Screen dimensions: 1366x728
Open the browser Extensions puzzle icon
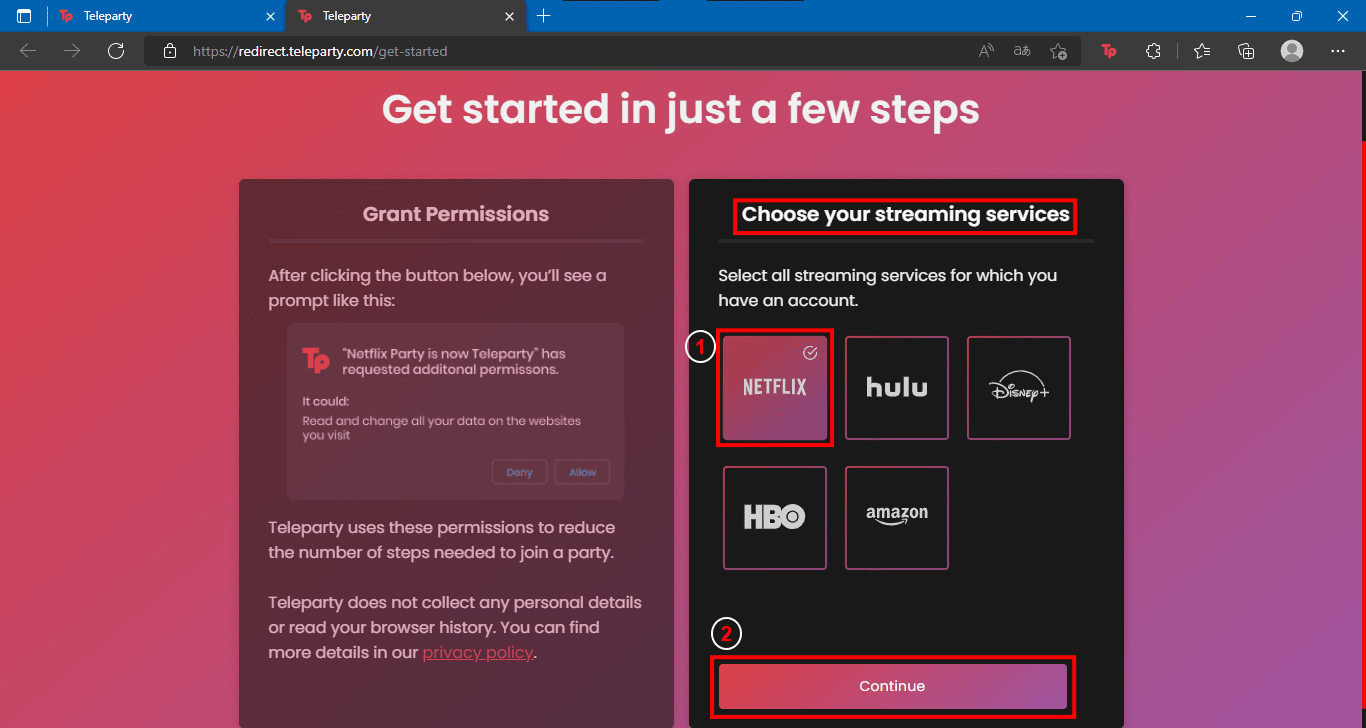click(1153, 51)
